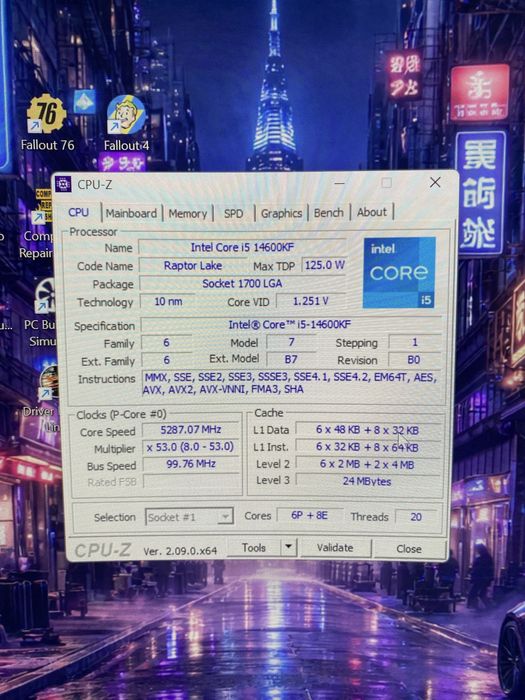Viewport: 525px width, 700px height.
Task: Click the Instructions list box
Action: coord(291,383)
